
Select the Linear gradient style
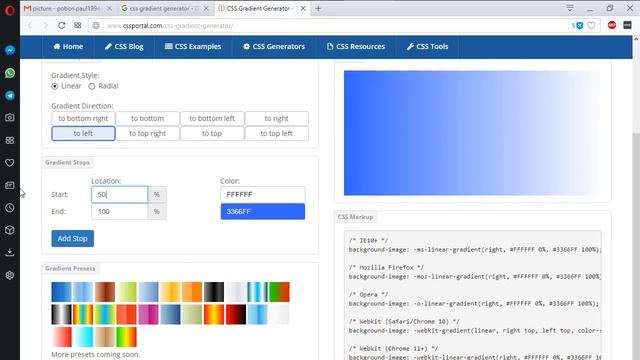tap(55, 86)
